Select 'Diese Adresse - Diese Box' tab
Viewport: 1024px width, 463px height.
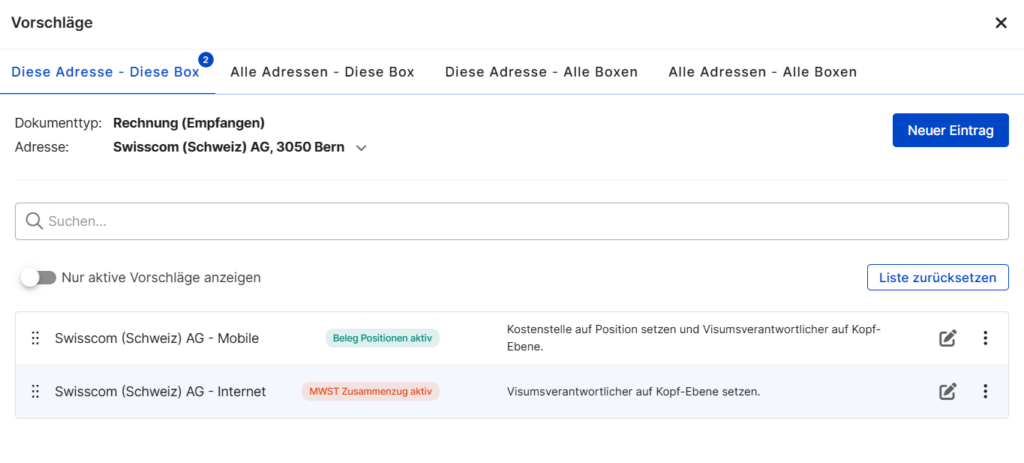click(x=105, y=72)
